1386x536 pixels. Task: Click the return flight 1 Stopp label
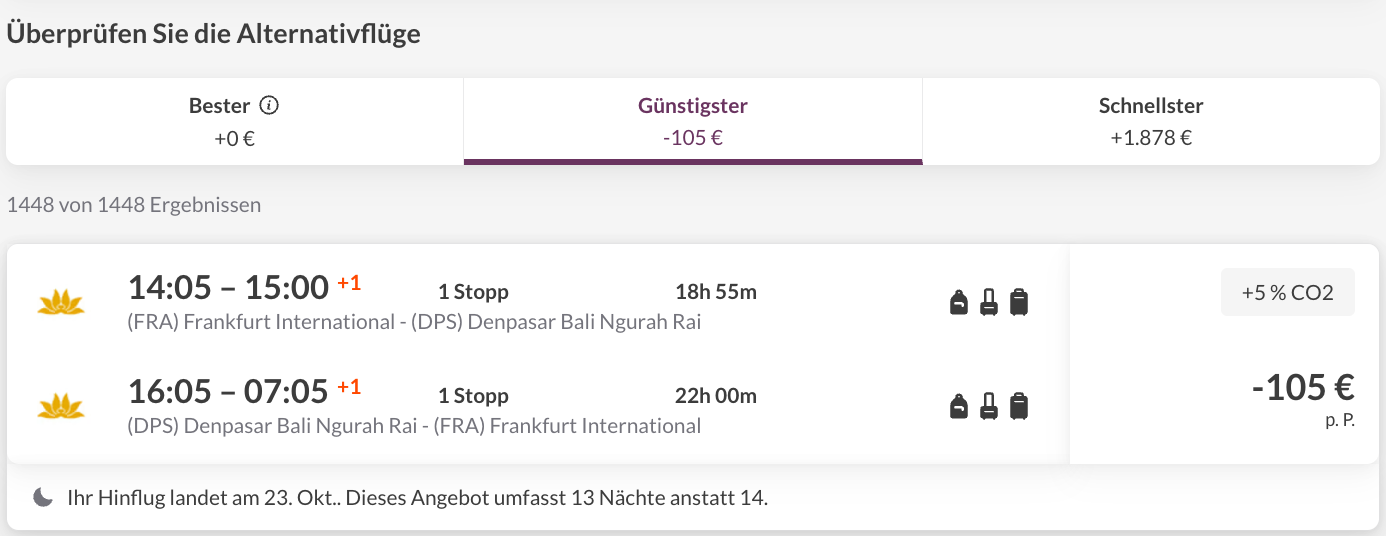click(x=473, y=396)
